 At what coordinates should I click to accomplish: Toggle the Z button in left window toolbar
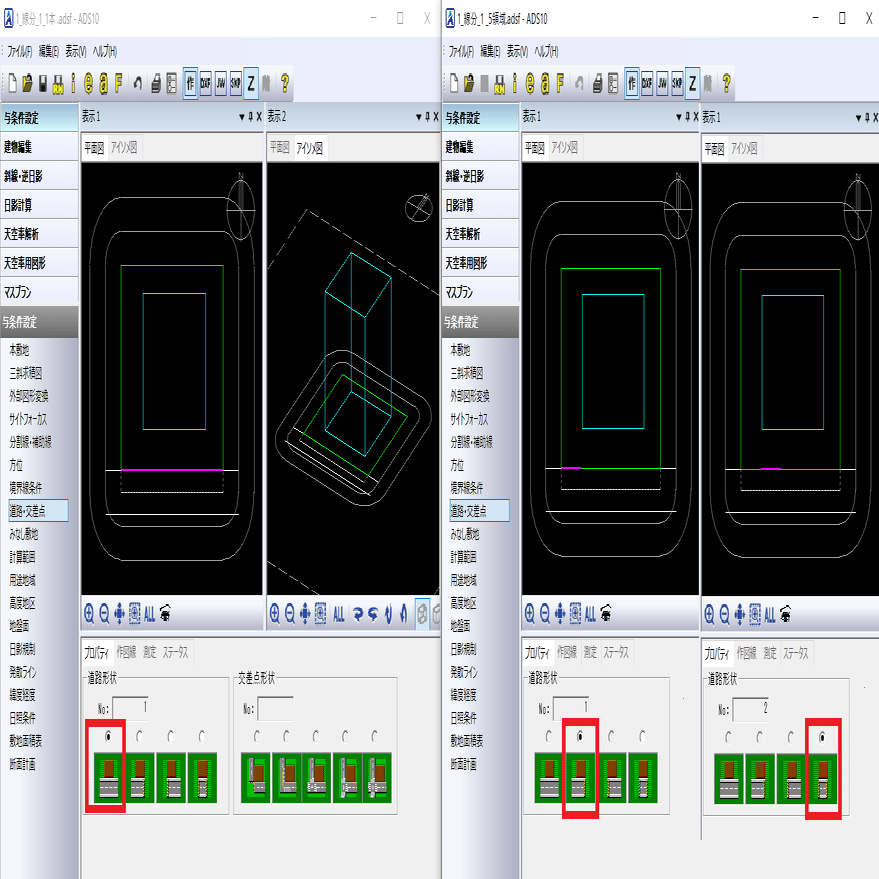point(251,84)
